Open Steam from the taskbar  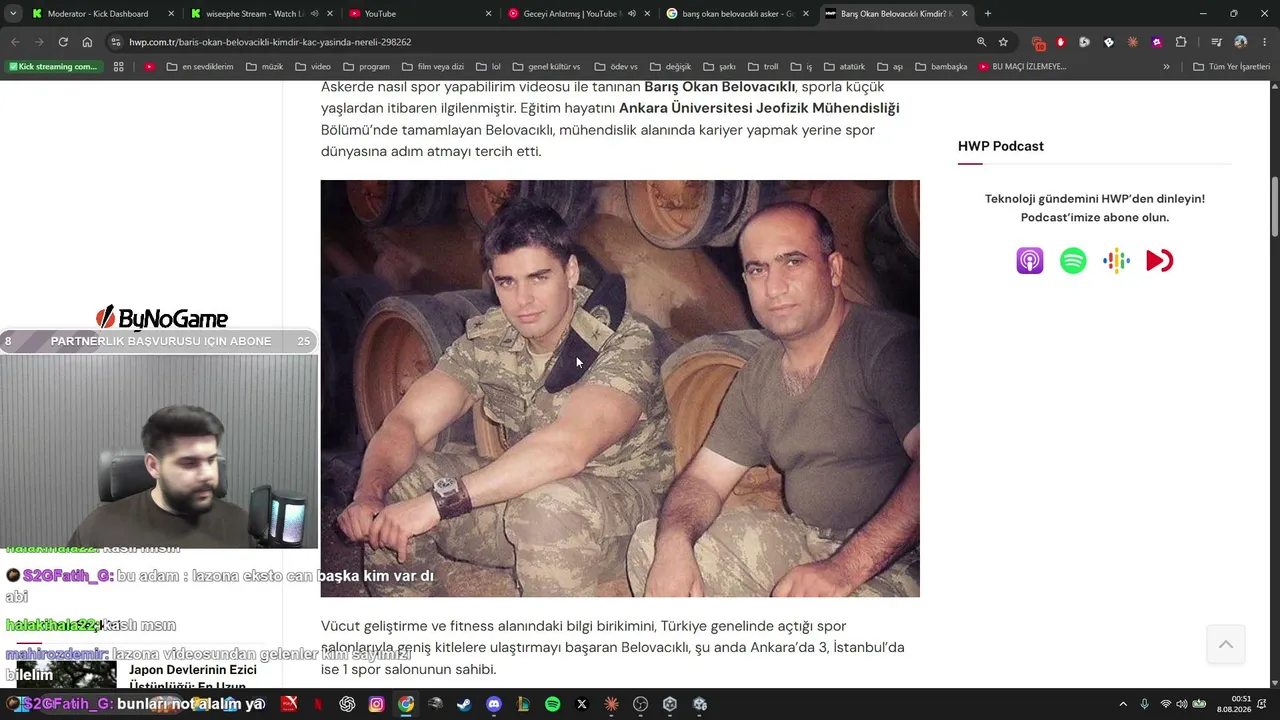464,704
